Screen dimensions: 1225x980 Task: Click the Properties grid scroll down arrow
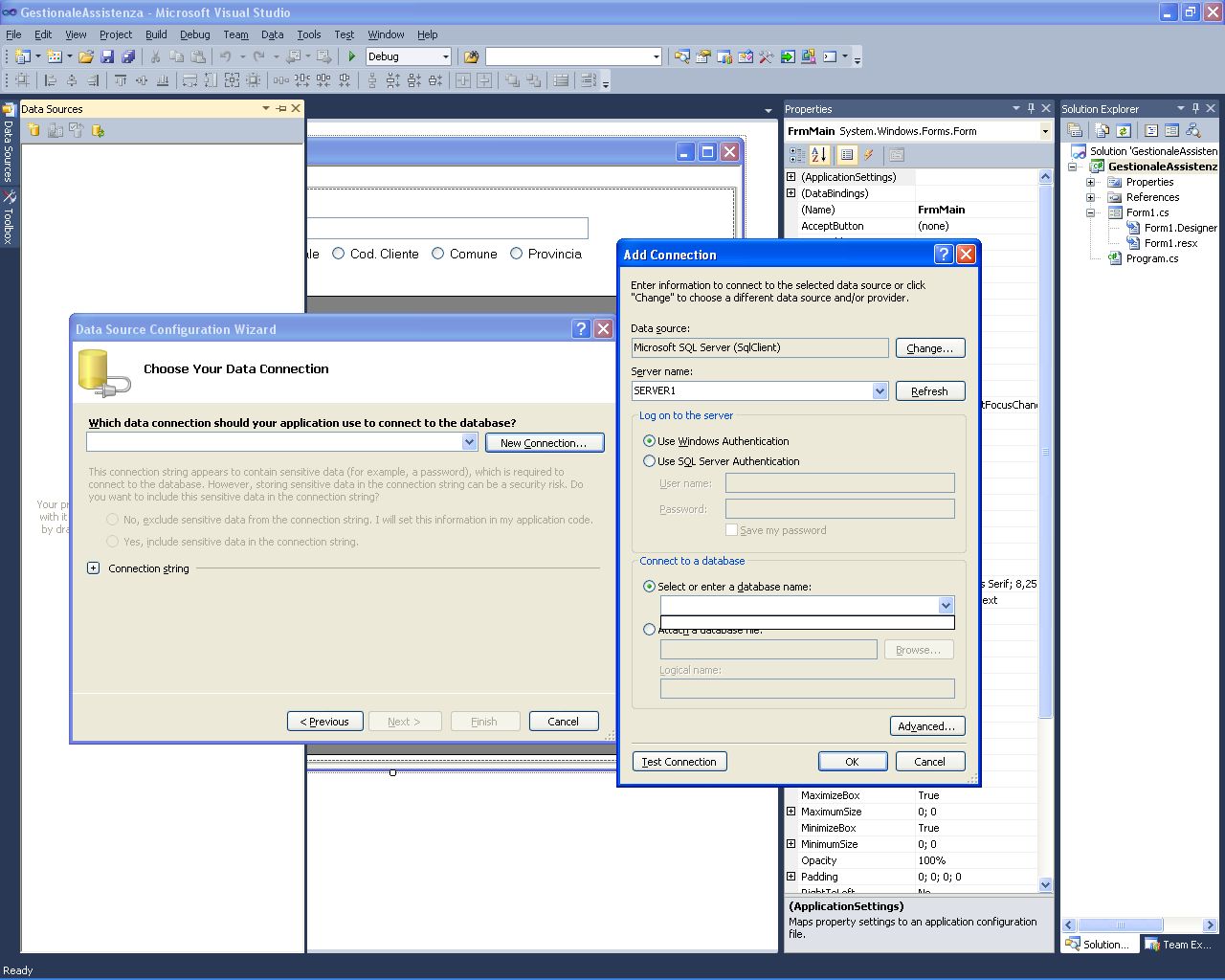1045,885
